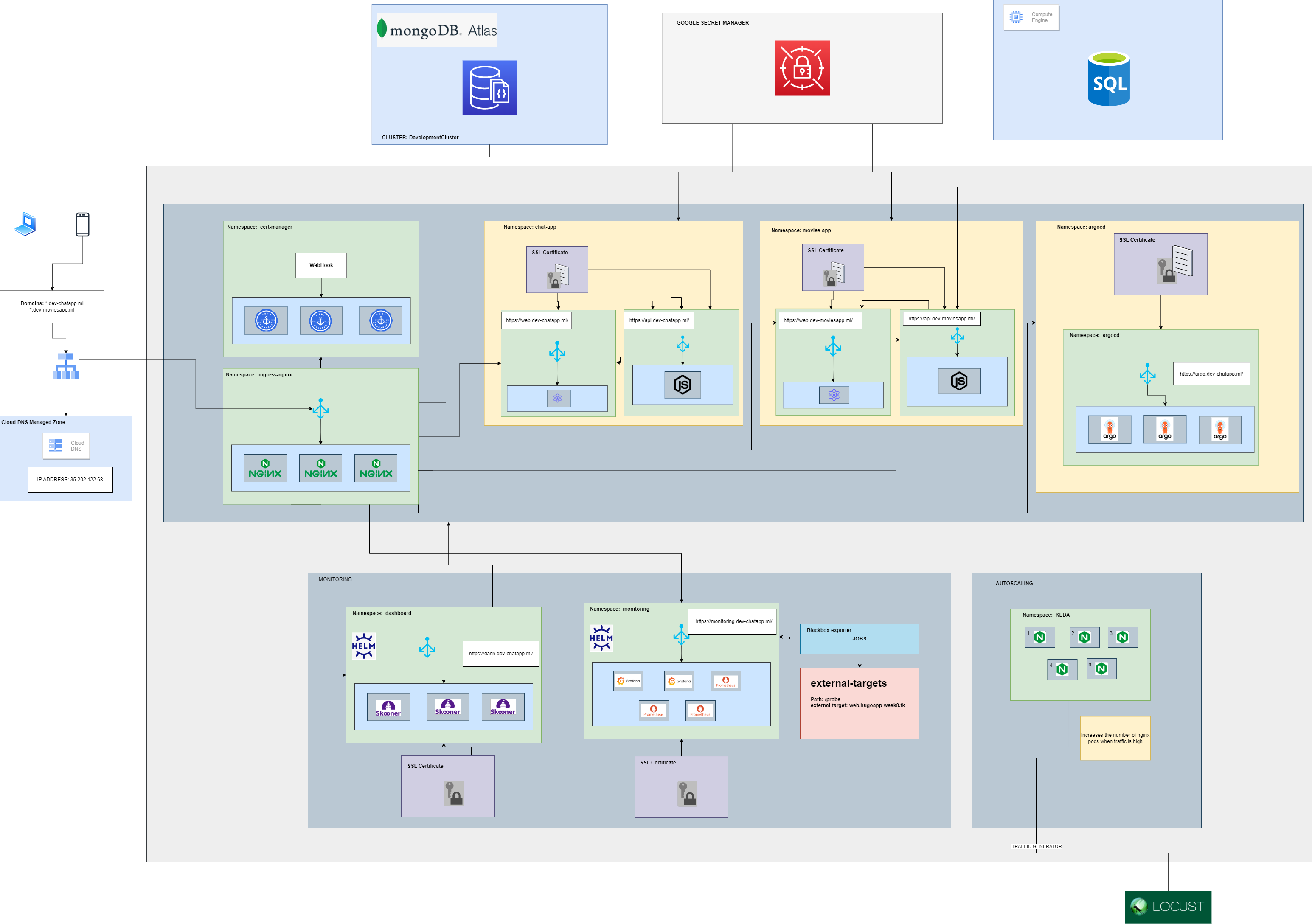Click the MongoDB Atlas logo
Screen dimensions: 1312x924
pos(437,30)
